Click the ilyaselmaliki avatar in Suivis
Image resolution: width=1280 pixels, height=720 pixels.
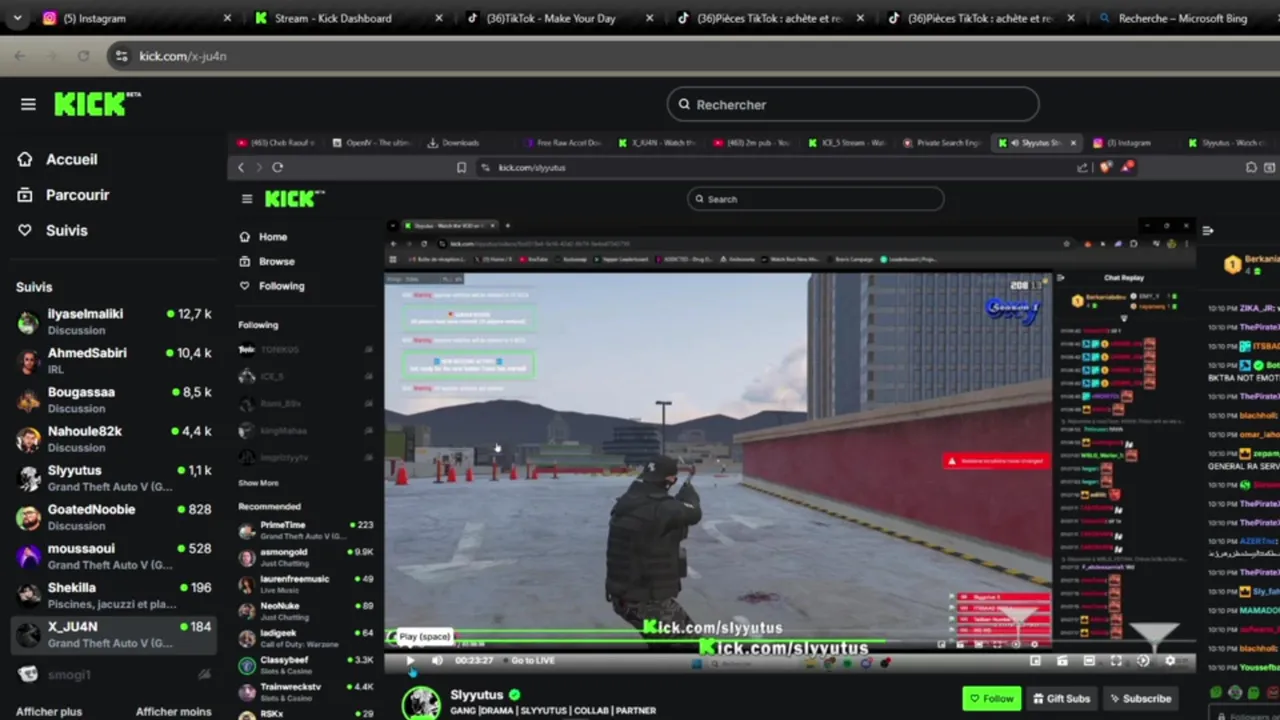pyautogui.click(x=28, y=322)
